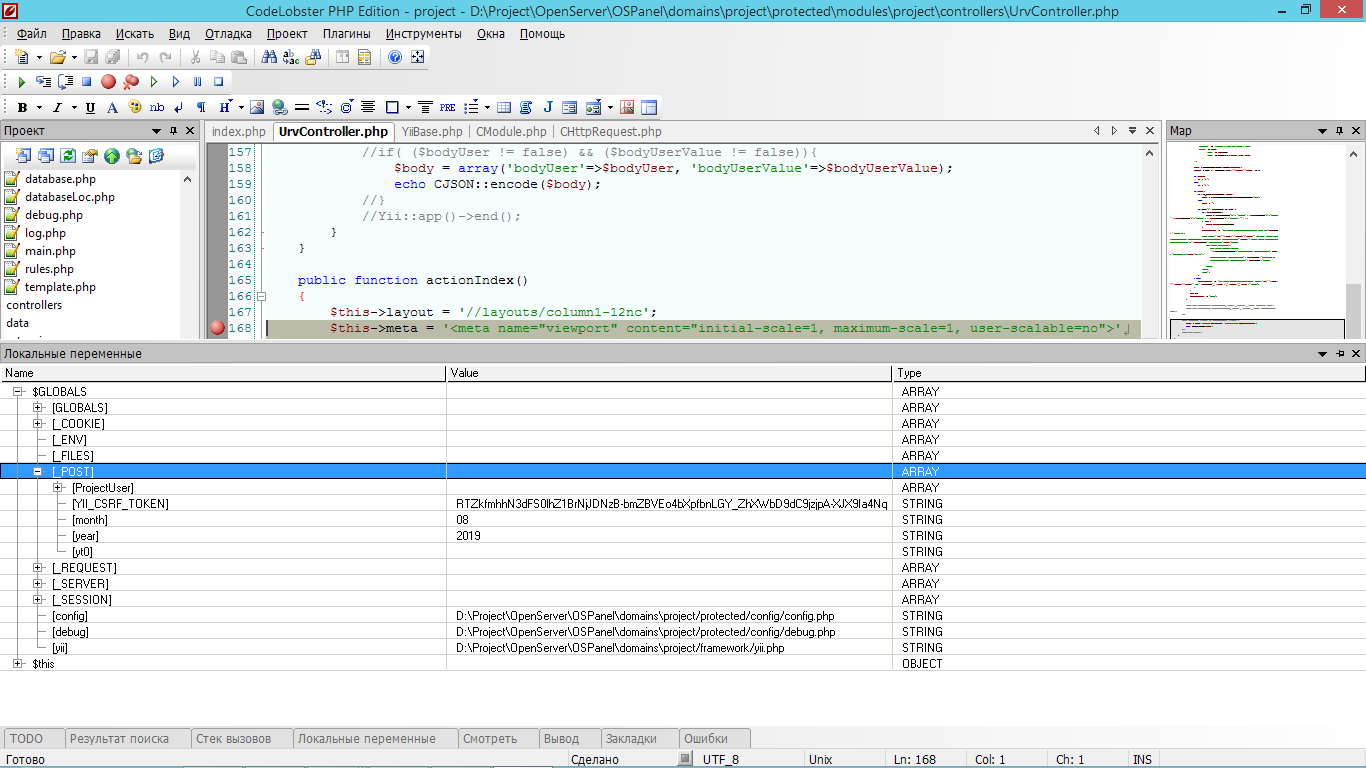
Task: Expand the $this object node
Action: pos(18,664)
